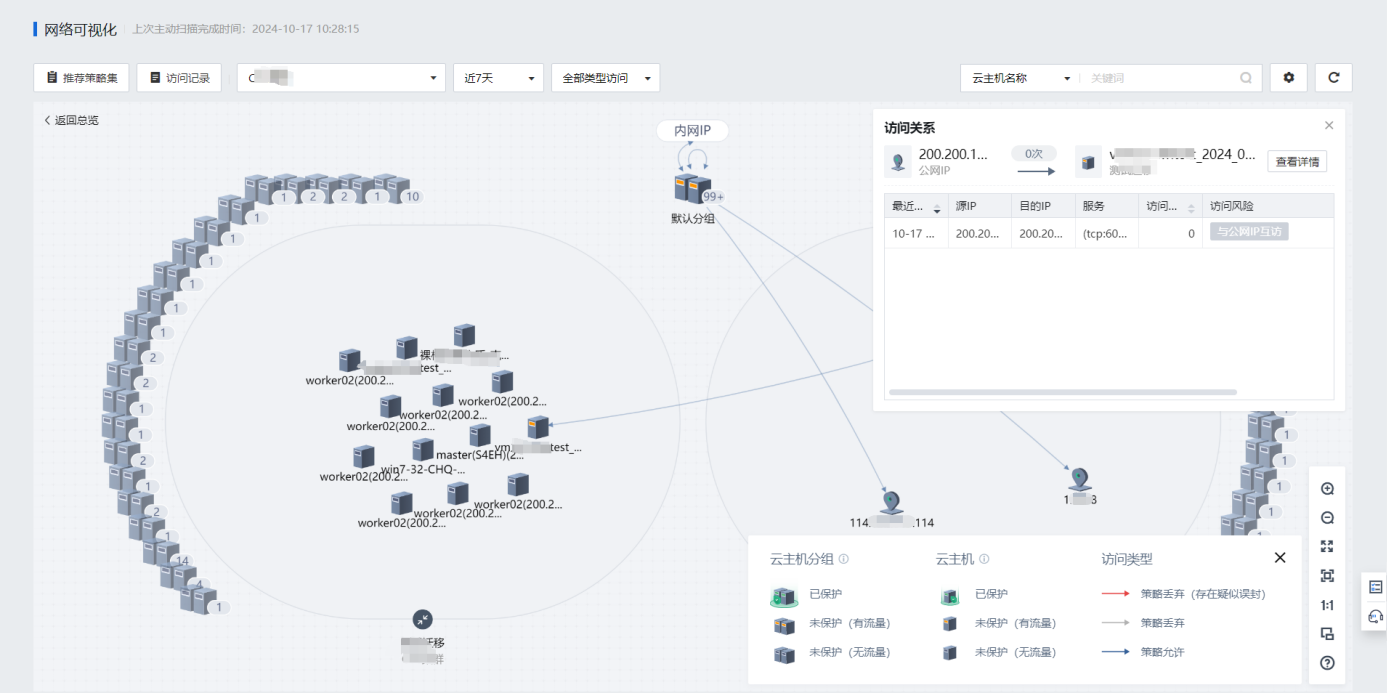This screenshot has width=1387, height=693.
Task: Zoom out on the topology canvas
Action: point(1327,518)
